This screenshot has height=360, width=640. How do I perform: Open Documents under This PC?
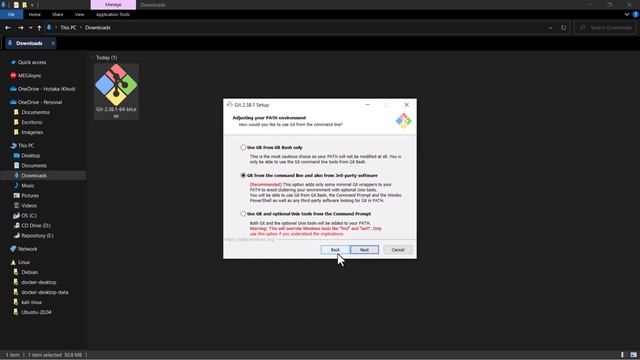34,166
